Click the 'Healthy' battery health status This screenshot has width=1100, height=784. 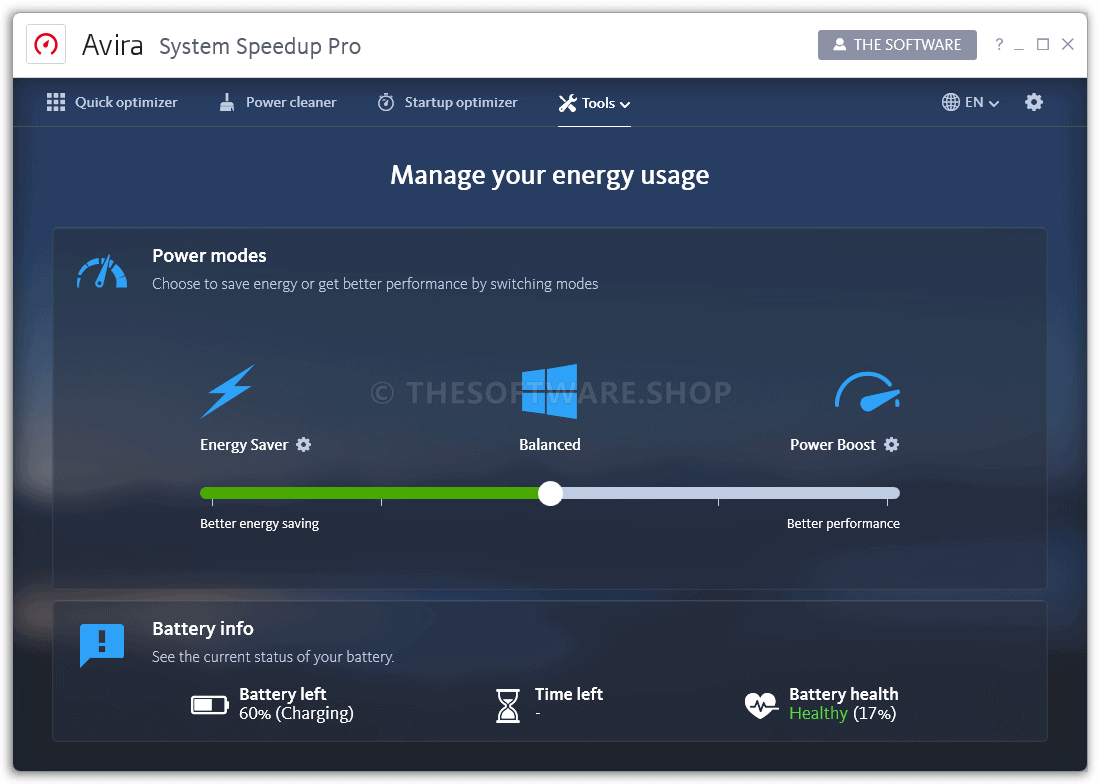point(818,713)
